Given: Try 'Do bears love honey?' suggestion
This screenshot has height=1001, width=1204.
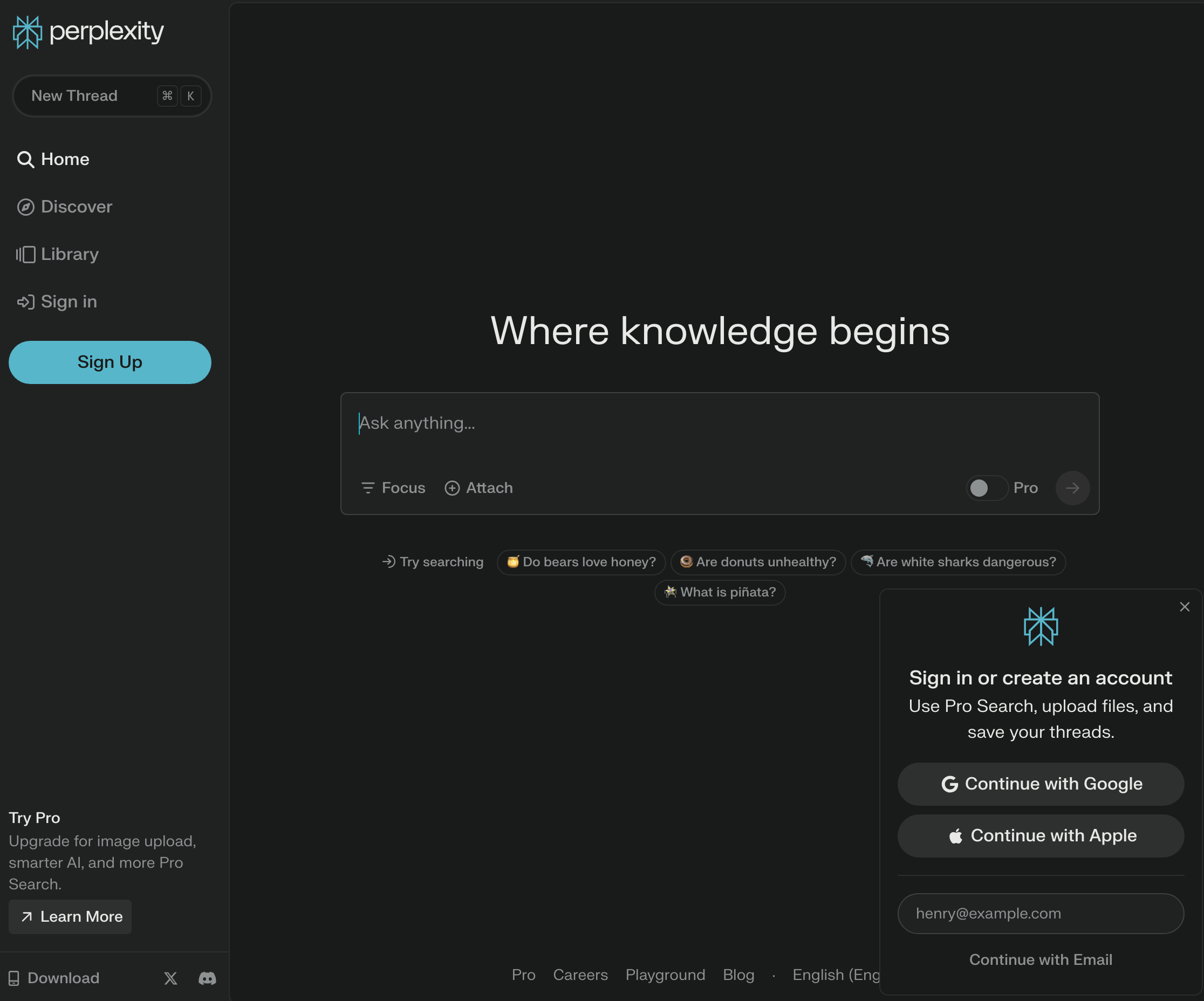Looking at the screenshot, I should [582, 562].
